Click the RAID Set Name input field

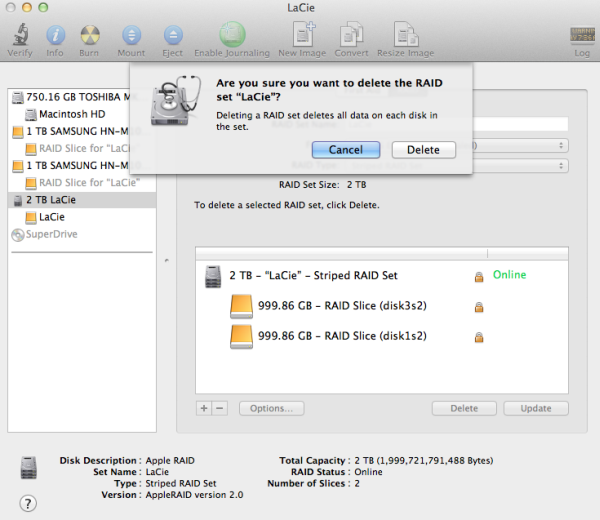[x=520, y=124]
